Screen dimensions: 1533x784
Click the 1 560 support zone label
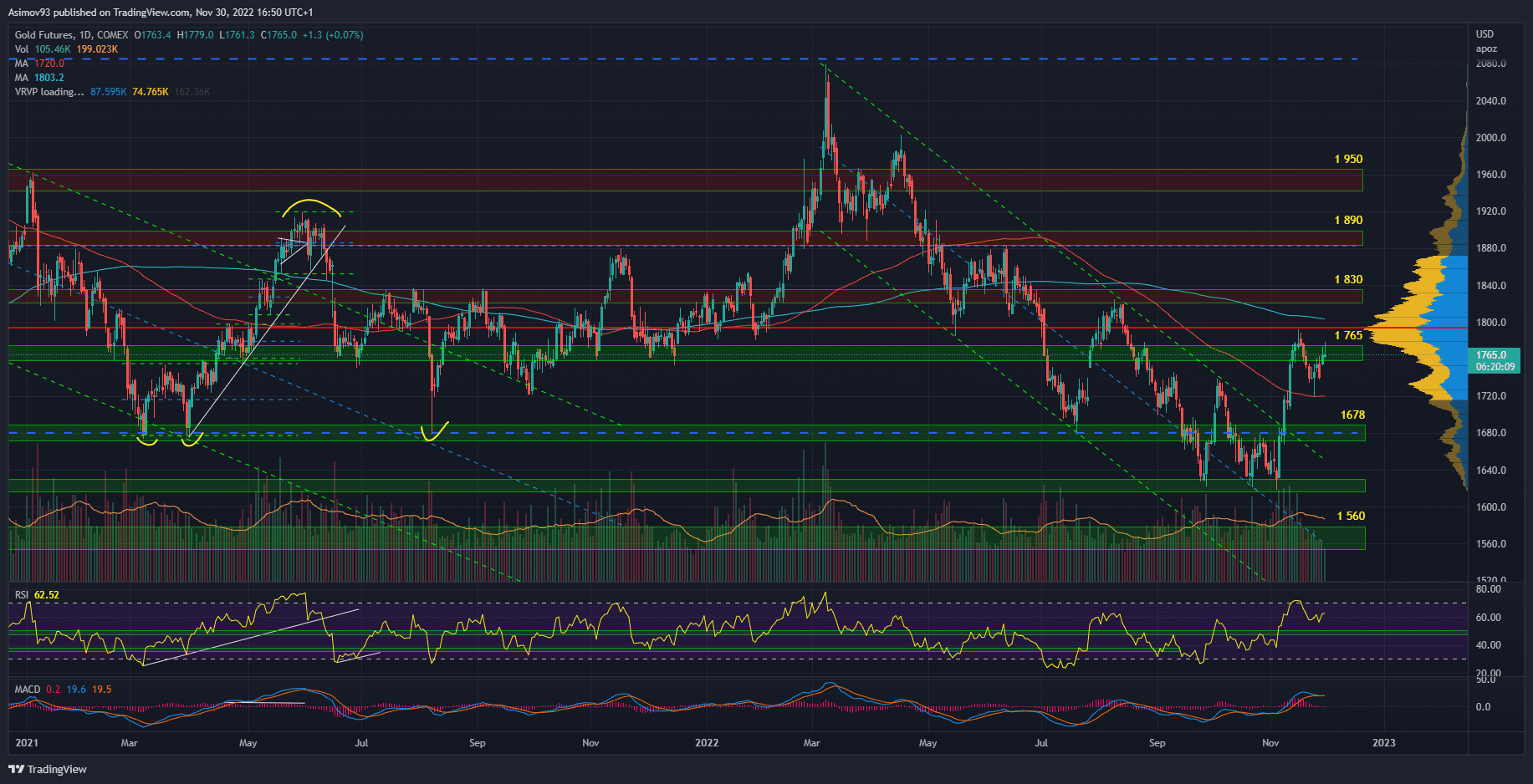(x=1351, y=516)
